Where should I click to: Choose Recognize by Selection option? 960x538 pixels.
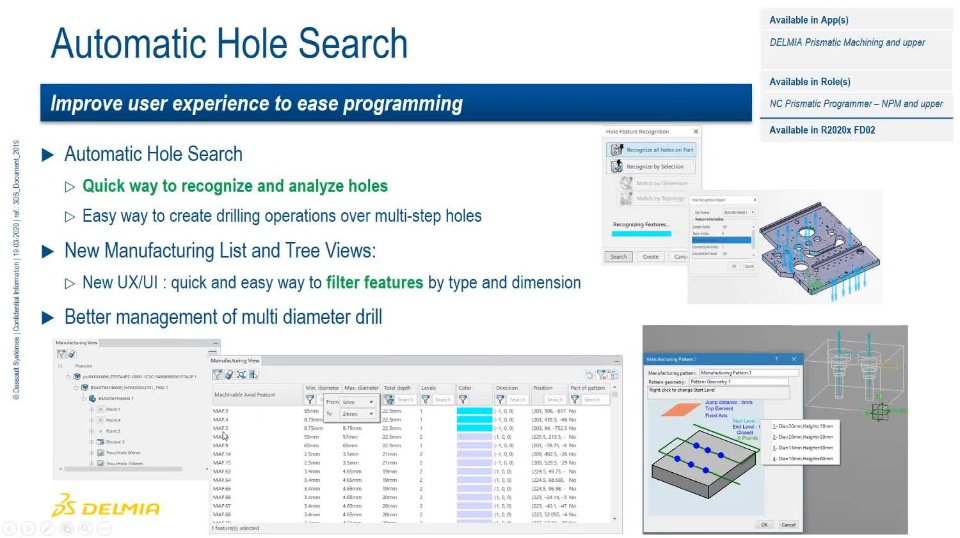point(652,166)
